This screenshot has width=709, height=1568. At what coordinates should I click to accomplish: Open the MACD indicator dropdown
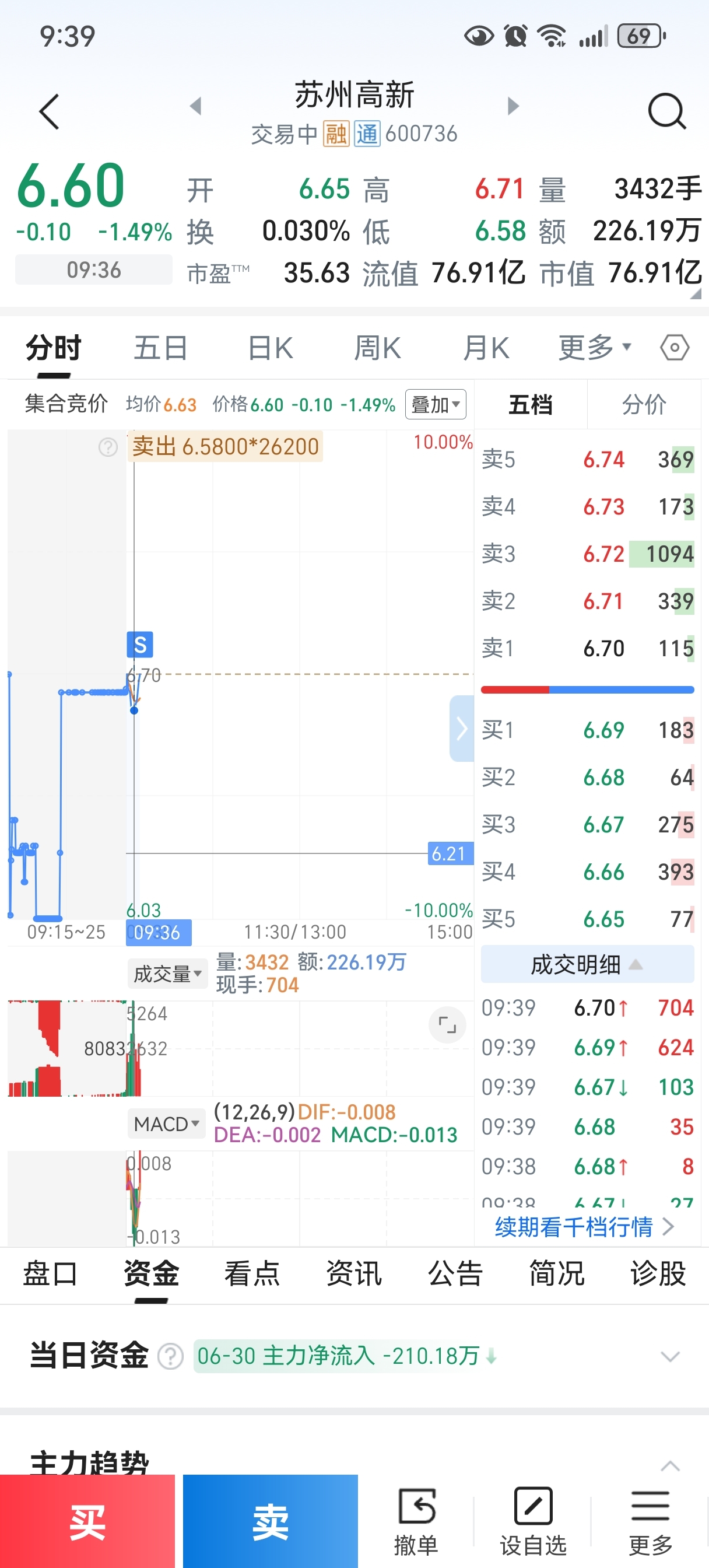[x=166, y=1123]
